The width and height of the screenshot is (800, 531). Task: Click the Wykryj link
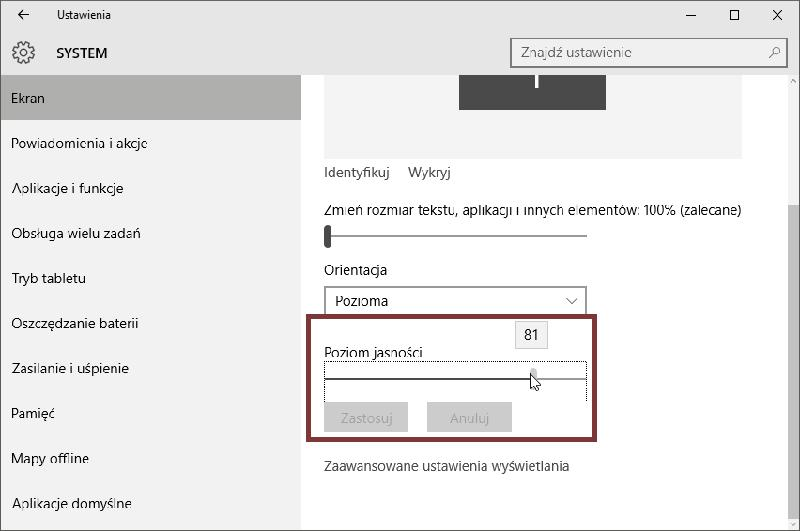[x=429, y=172]
